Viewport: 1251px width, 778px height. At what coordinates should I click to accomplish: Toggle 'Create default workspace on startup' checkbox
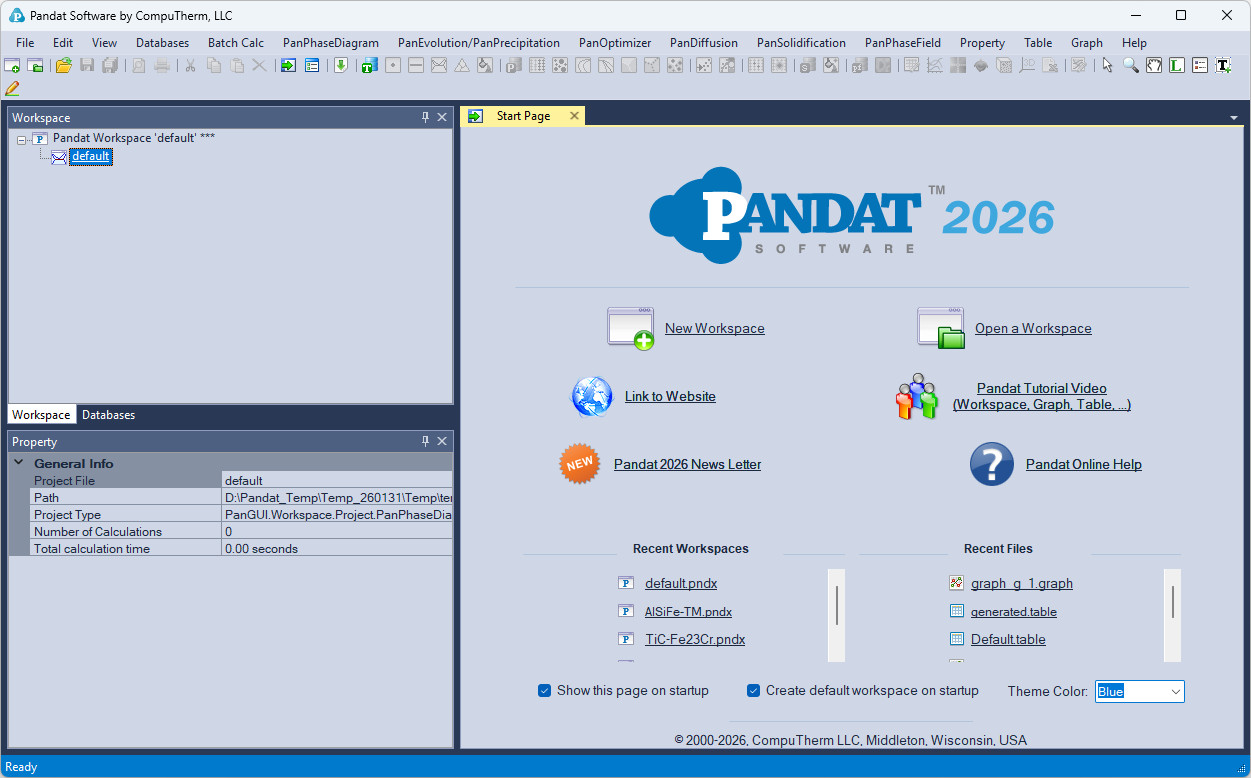754,691
